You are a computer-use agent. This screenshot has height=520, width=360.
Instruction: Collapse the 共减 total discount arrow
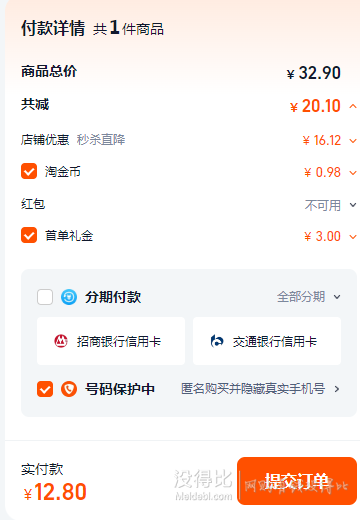(x=353, y=107)
